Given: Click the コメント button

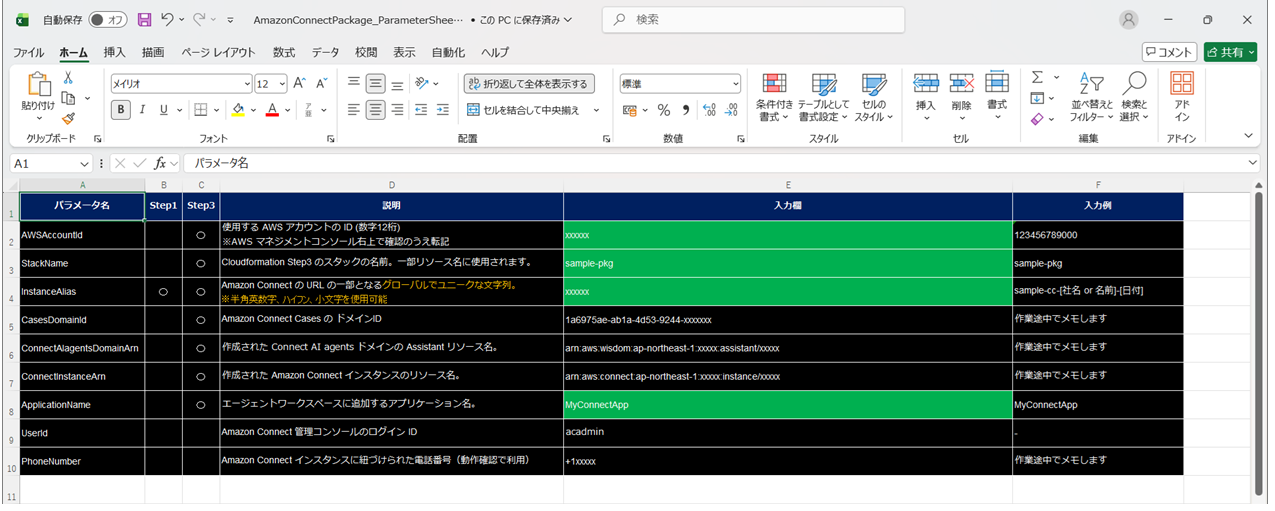Looking at the screenshot, I should coord(1169,52).
